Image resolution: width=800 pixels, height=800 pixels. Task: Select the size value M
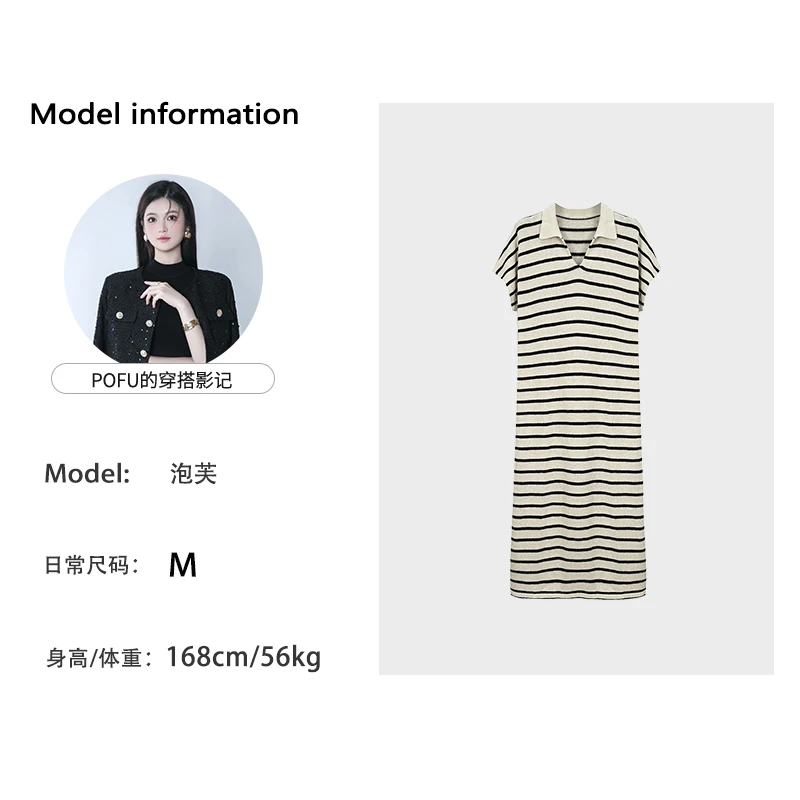pos(183,565)
